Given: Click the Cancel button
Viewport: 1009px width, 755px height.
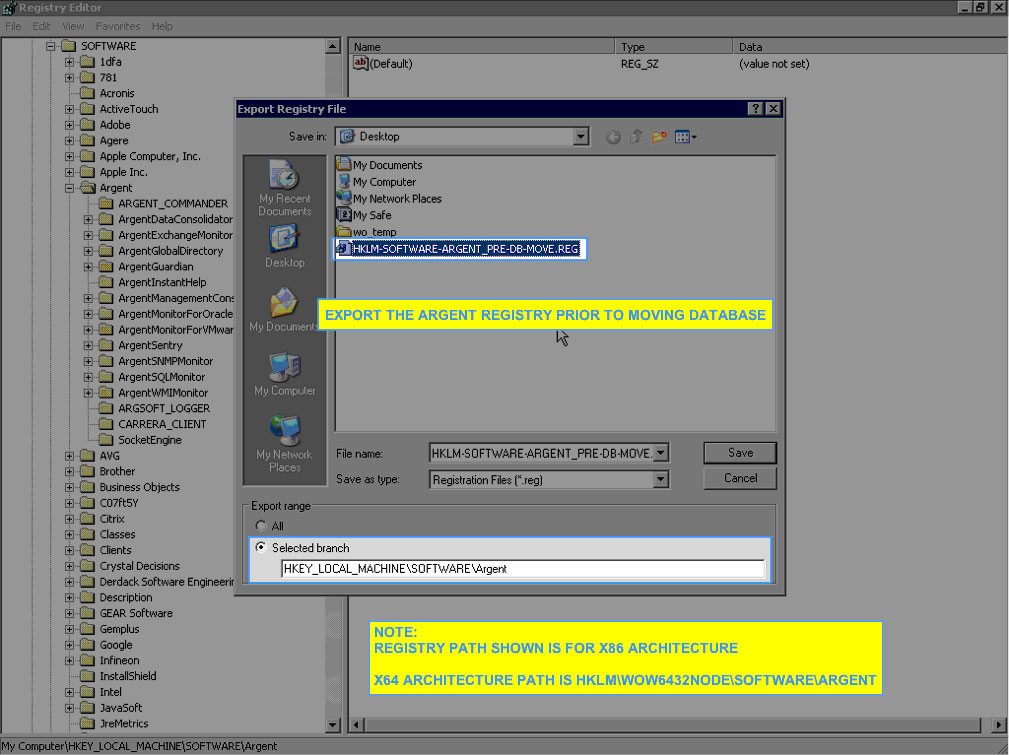Looking at the screenshot, I should (740, 479).
